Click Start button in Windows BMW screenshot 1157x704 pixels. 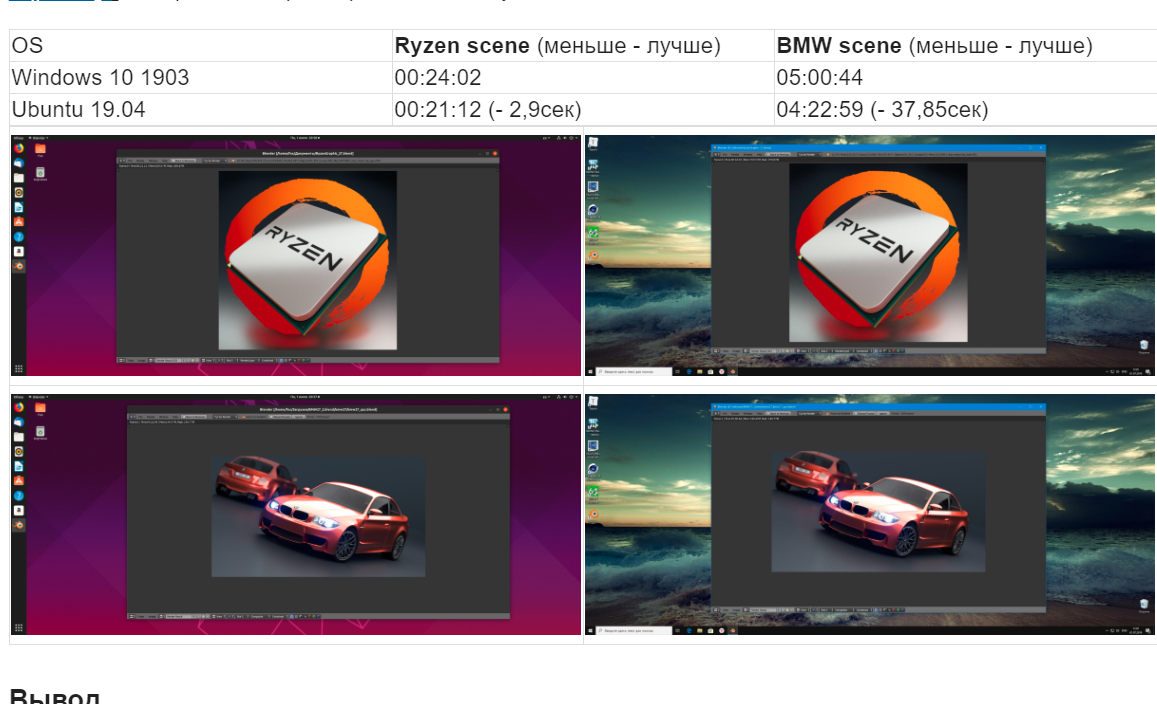point(590,631)
